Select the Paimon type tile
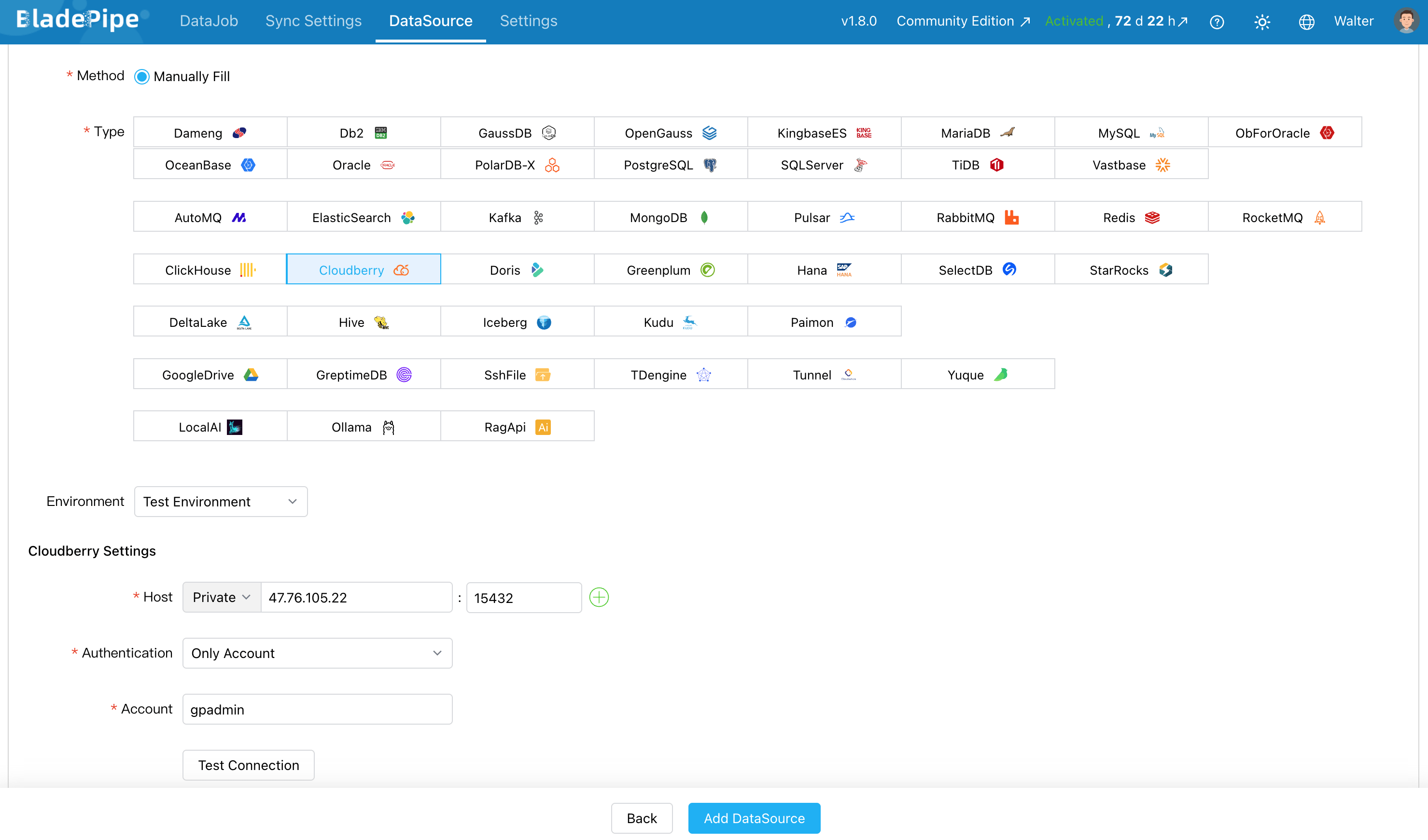This screenshot has width=1428, height=840. click(825, 322)
